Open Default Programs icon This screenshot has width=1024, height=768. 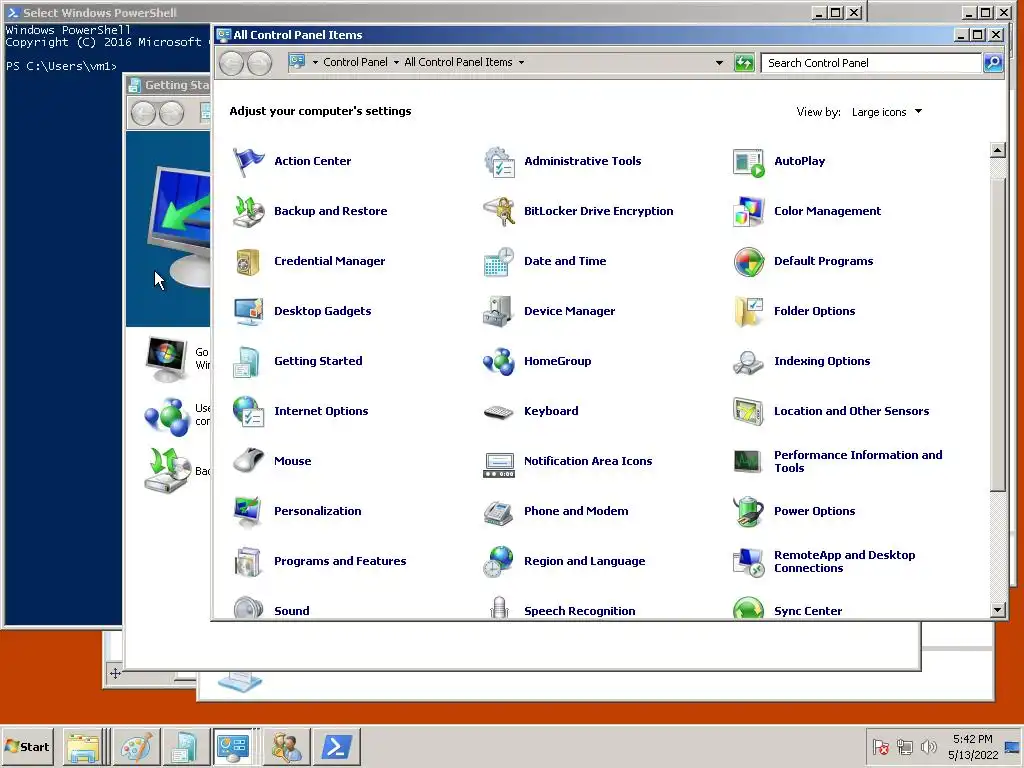[748, 261]
